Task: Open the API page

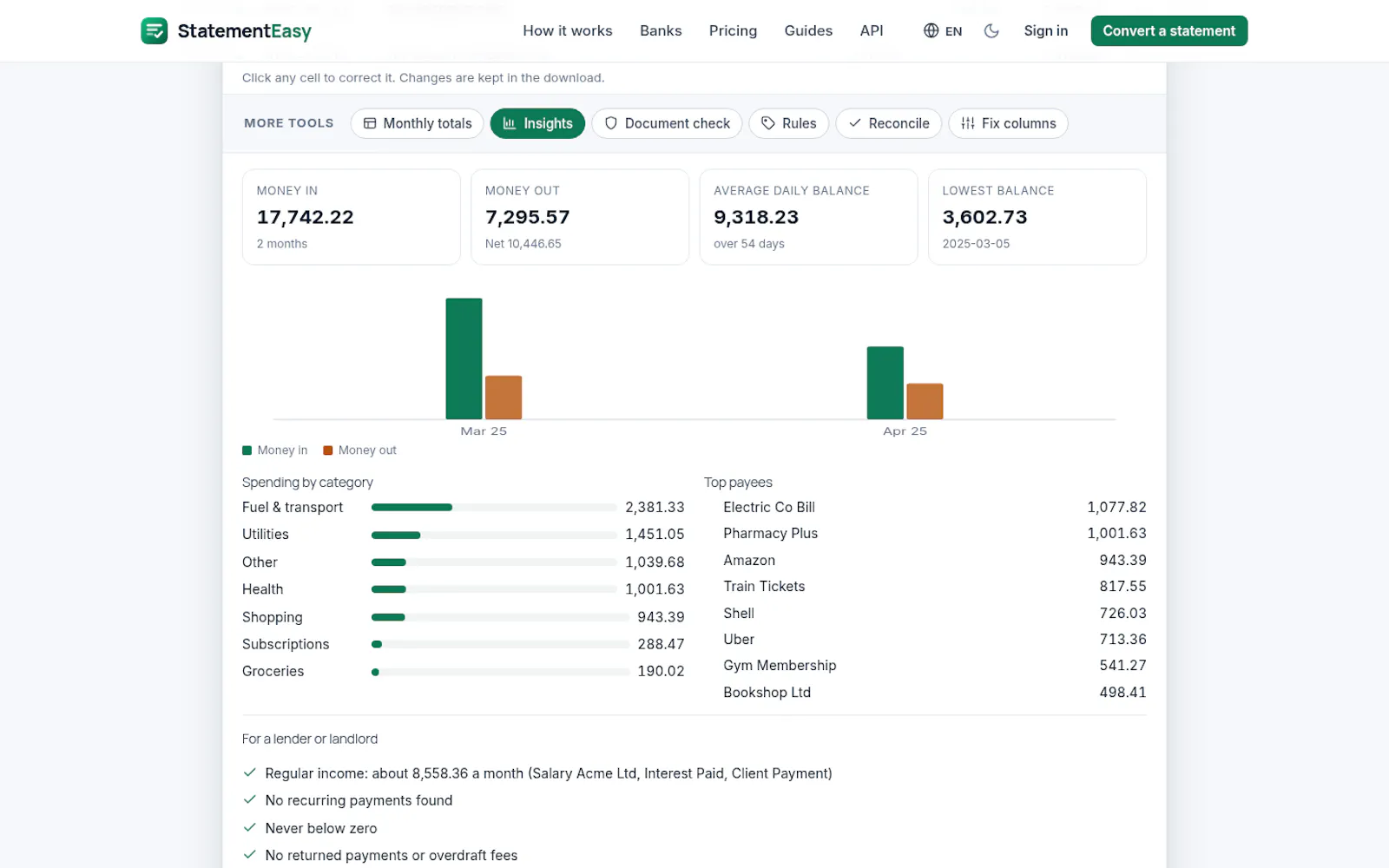Action: click(x=872, y=30)
